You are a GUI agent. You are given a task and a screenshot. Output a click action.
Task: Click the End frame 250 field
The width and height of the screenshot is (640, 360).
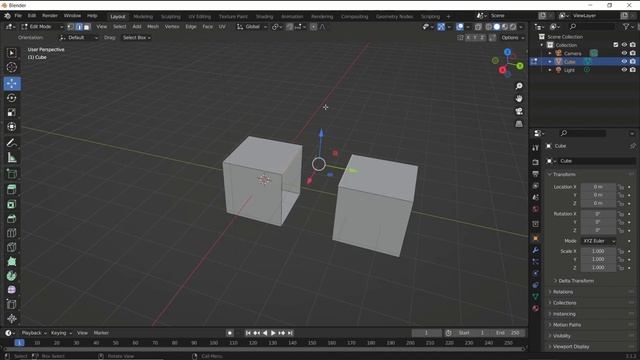click(507, 333)
